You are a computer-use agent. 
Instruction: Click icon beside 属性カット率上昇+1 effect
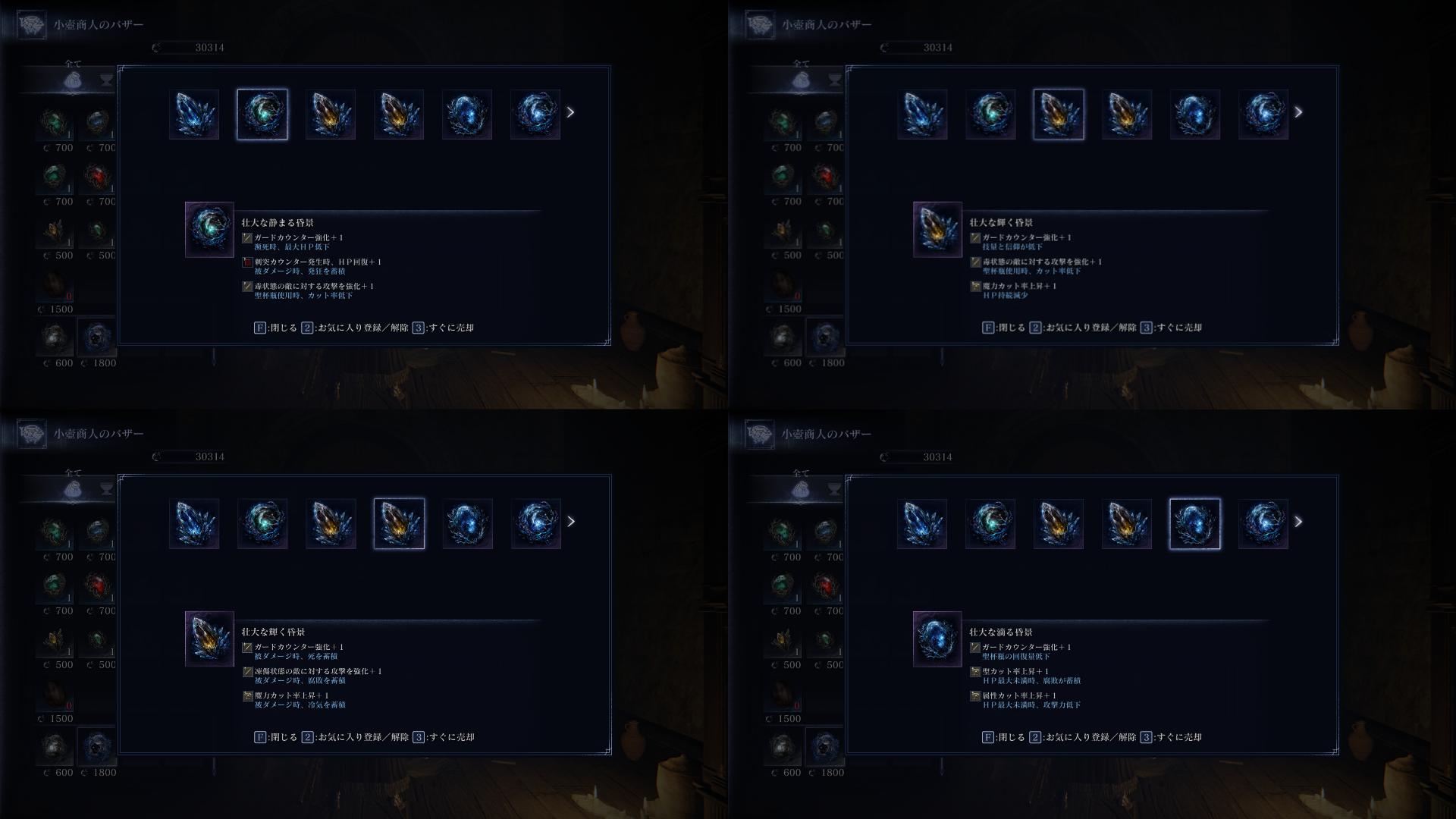975,696
